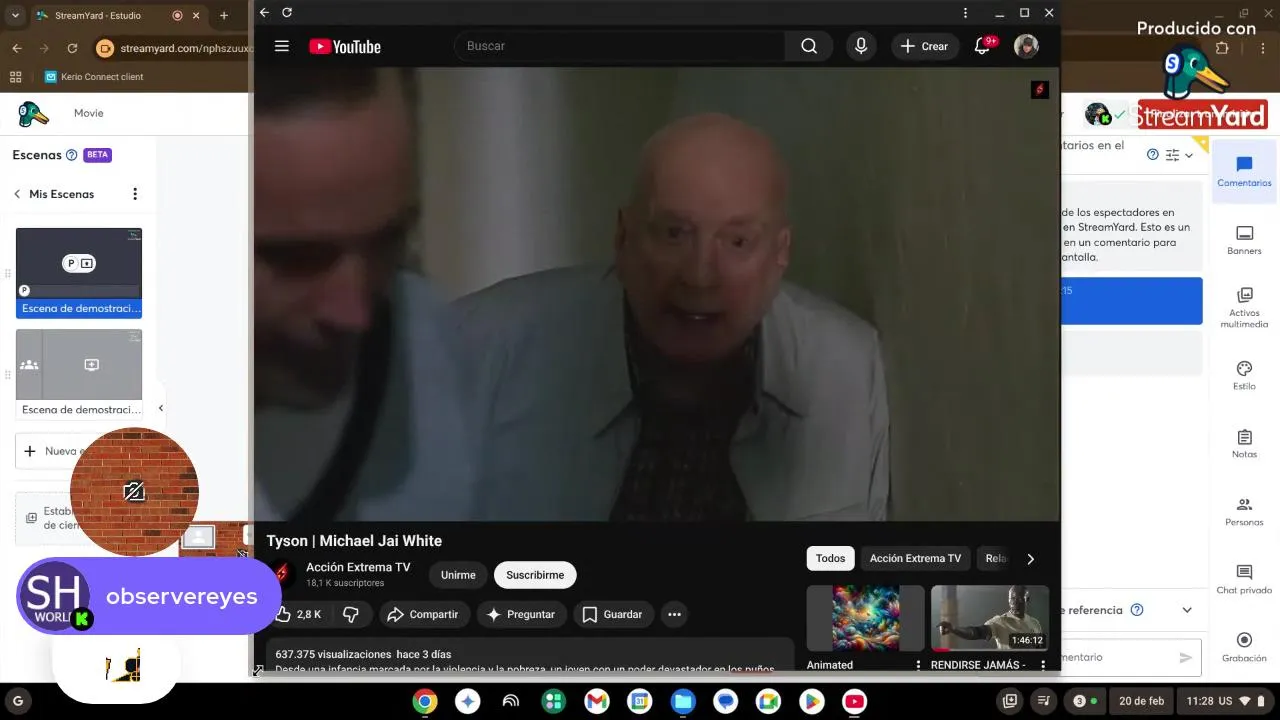1280x720 pixels.
Task: Click help icon next to referencia
Action: [x=1137, y=610]
